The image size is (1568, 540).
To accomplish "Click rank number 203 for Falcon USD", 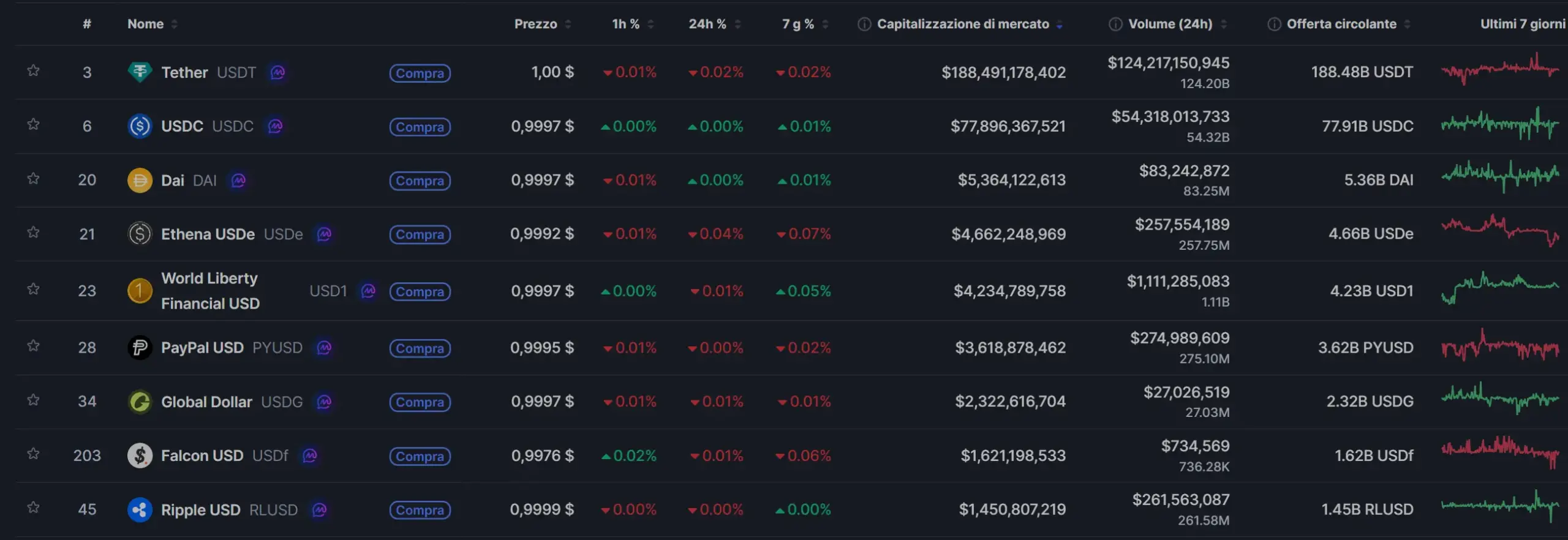I will [87, 456].
